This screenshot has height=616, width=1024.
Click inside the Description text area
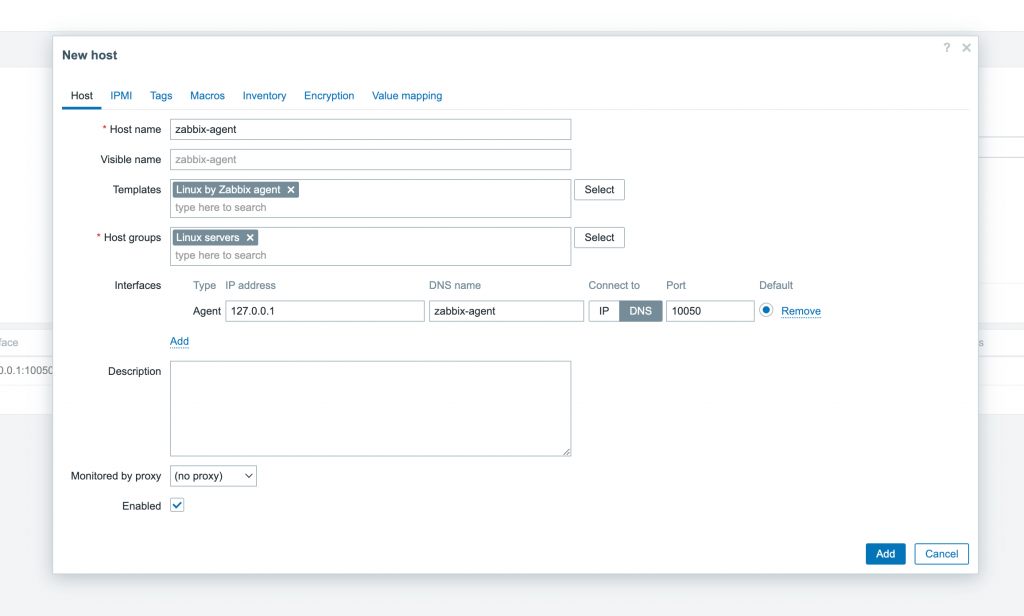click(x=370, y=408)
